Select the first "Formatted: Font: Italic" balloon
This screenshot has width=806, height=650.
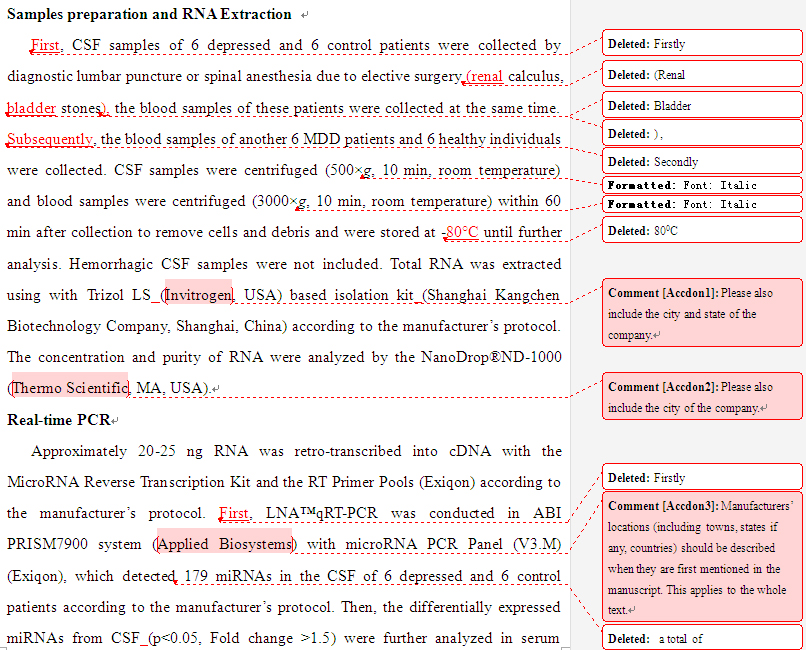click(x=700, y=185)
